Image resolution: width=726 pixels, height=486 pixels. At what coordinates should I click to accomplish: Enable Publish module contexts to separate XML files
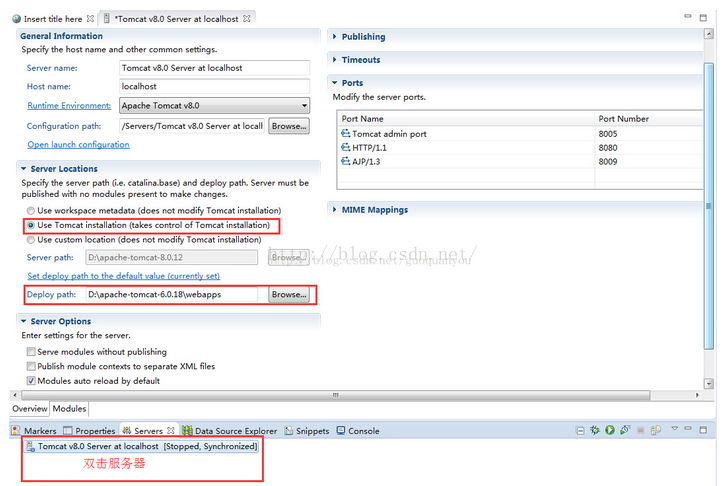[31, 366]
